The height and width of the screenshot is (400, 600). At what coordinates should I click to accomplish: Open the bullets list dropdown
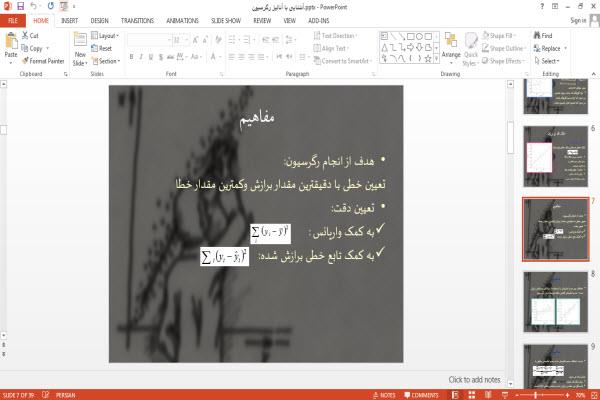click(x=239, y=40)
